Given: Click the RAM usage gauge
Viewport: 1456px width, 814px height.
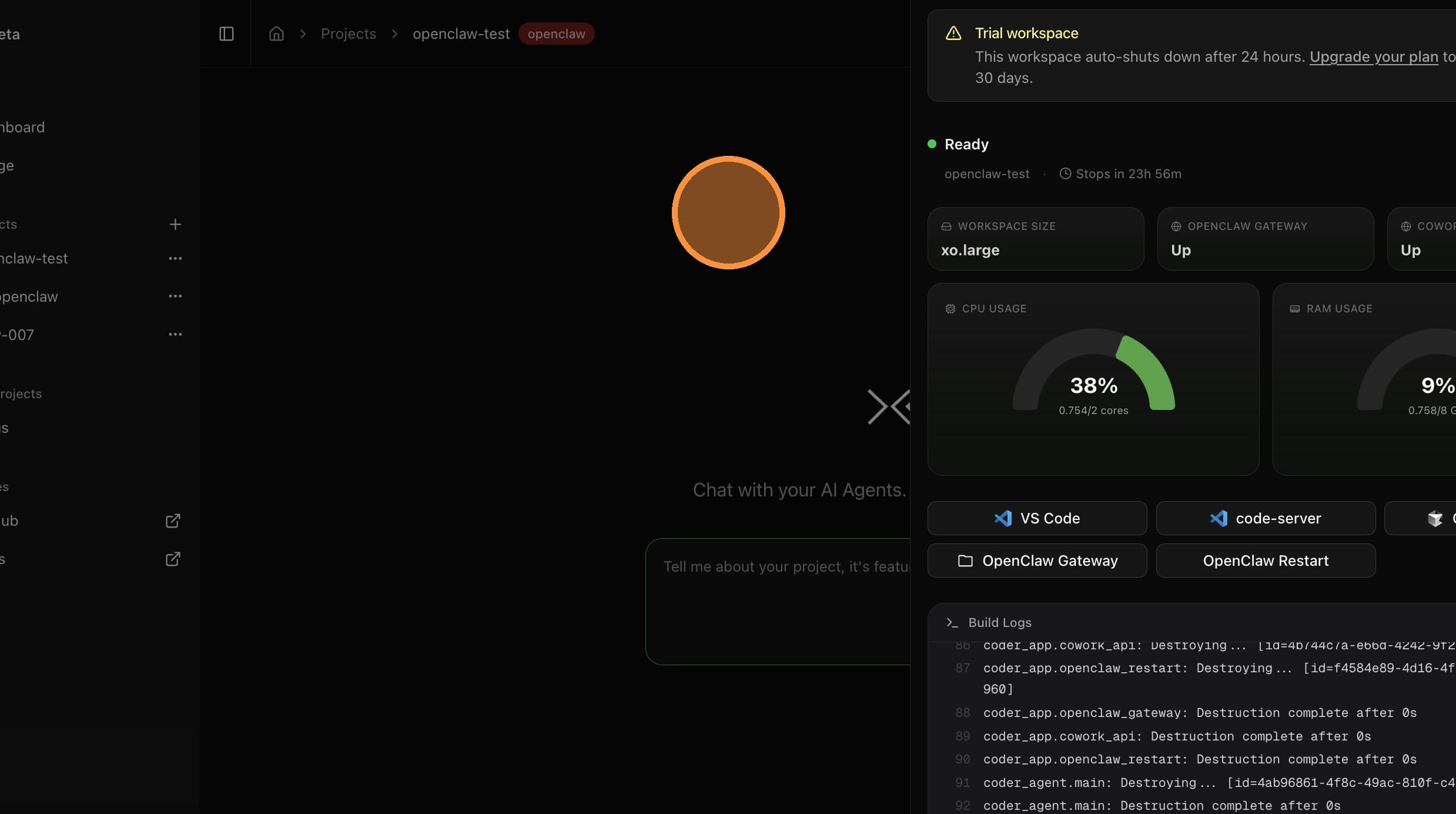Looking at the screenshot, I should point(1407,371).
